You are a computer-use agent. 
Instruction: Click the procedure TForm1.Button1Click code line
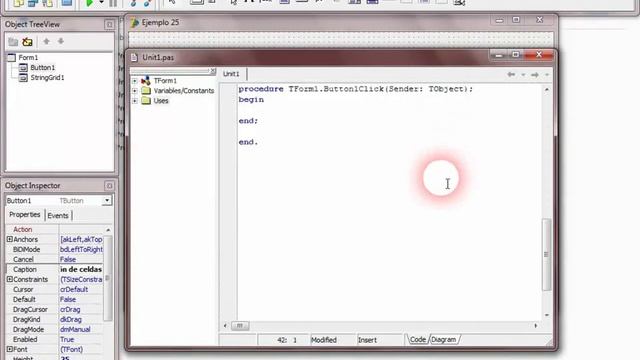pyautogui.click(x=356, y=89)
